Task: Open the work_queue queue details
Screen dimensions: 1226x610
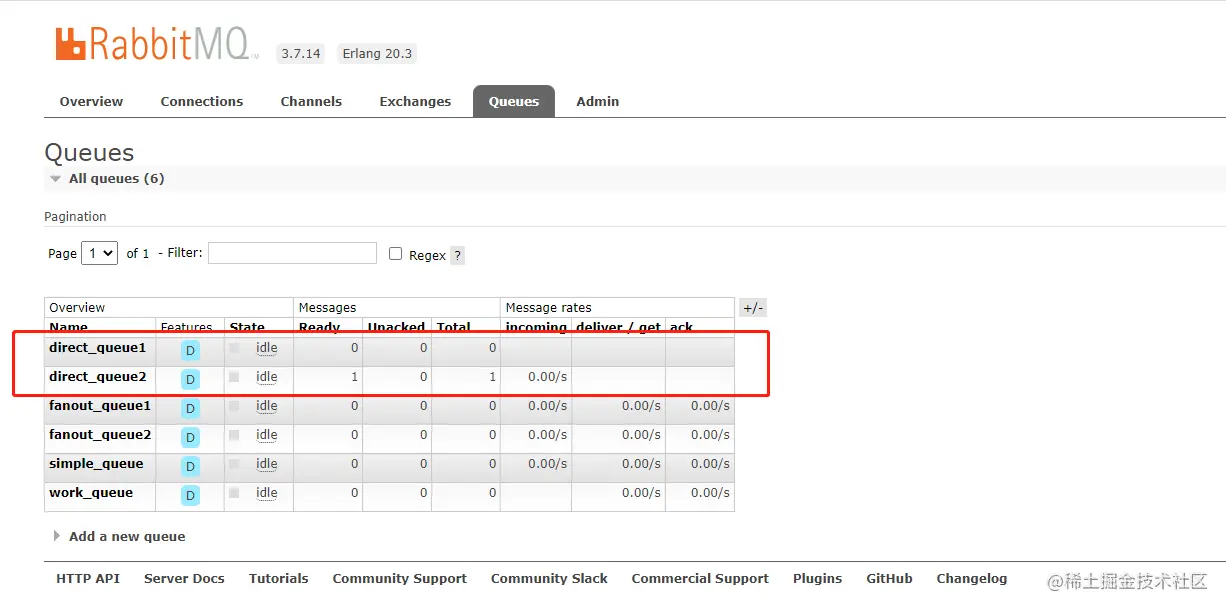Action: [91, 493]
